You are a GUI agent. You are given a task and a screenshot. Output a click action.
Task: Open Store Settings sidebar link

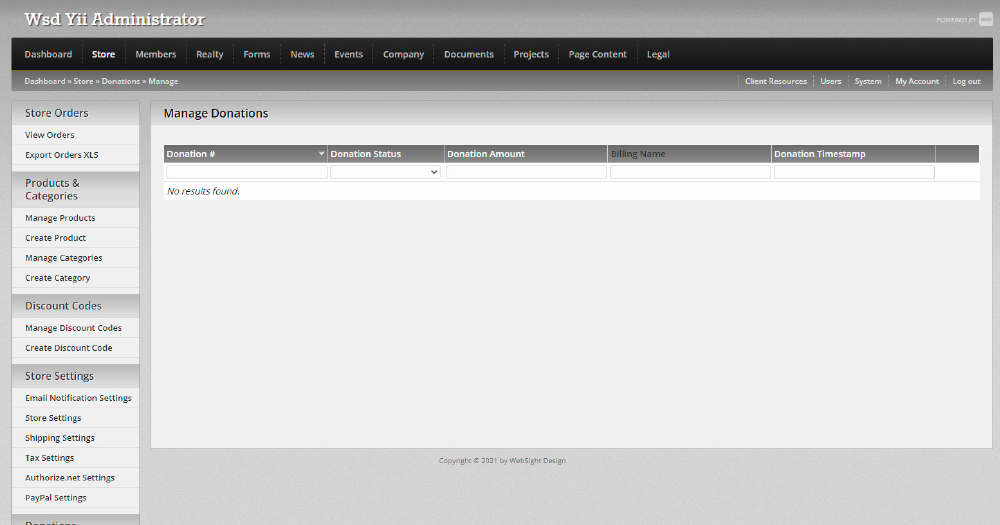[x=53, y=418]
